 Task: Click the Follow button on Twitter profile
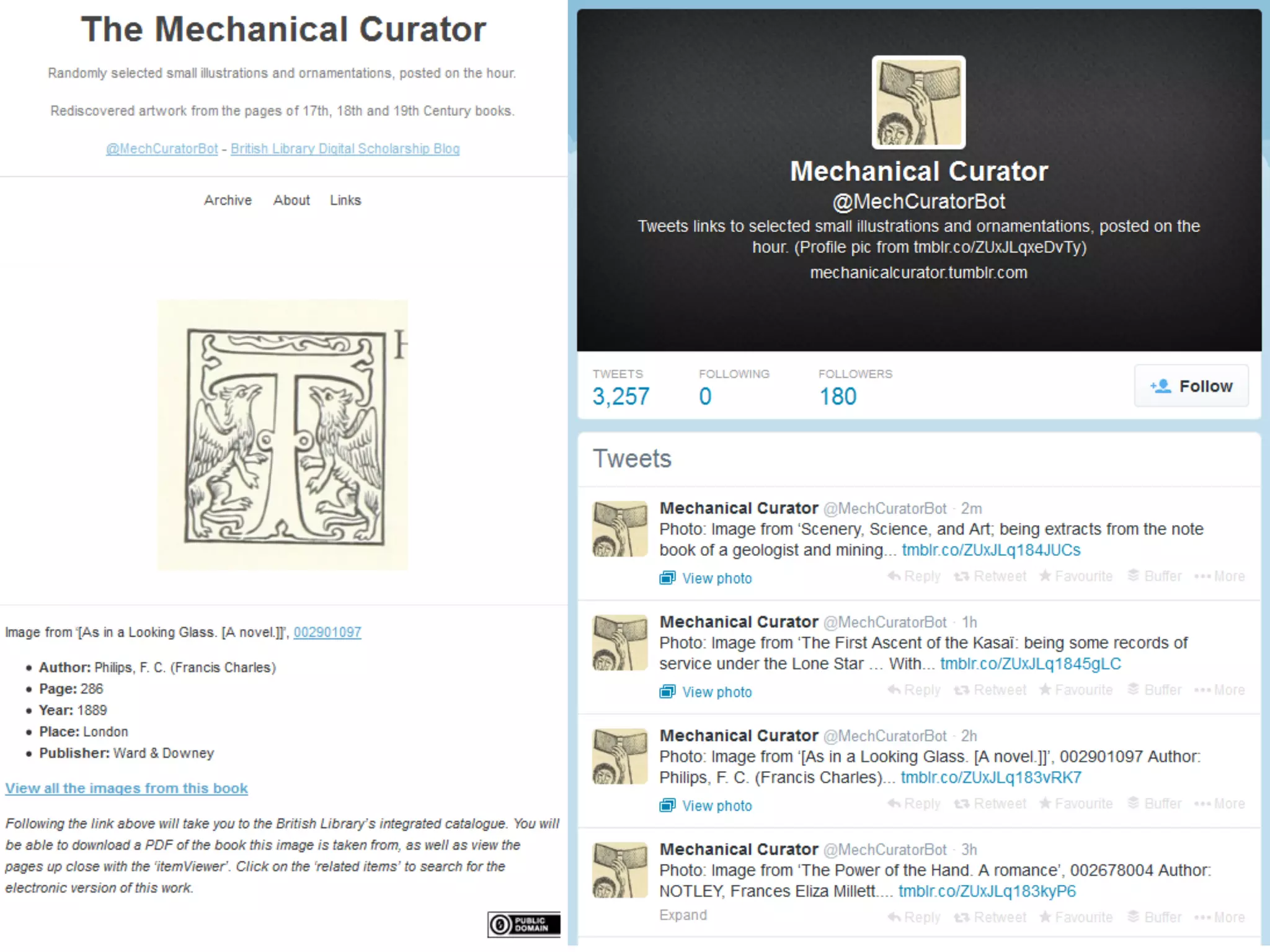pyautogui.click(x=1191, y=386)
